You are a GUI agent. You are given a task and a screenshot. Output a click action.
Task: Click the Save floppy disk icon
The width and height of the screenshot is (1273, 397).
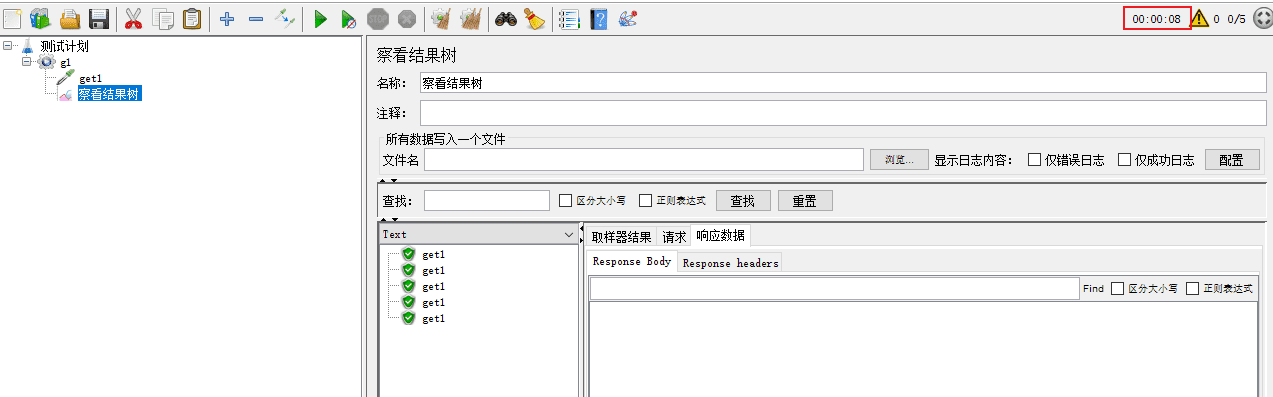(x=99, y=18)
